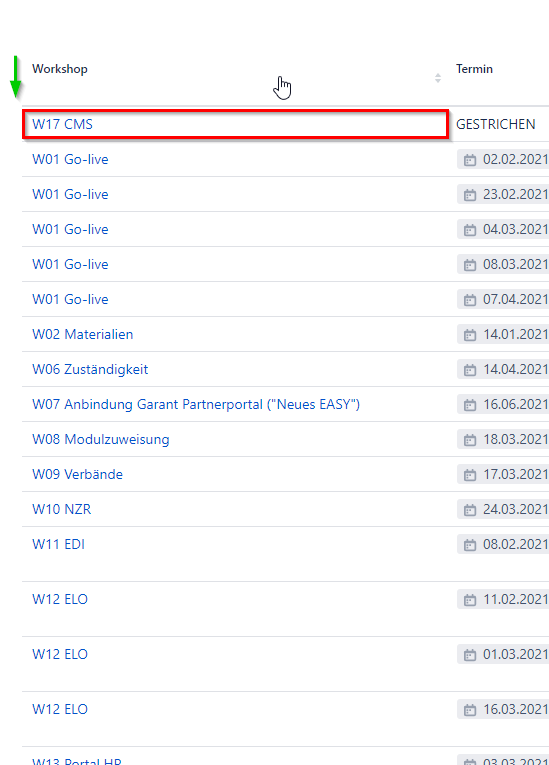This screenshot has height=765, width=549.
Task: Open W12 ELO link dated 01.03.2021
Action: 60,654
